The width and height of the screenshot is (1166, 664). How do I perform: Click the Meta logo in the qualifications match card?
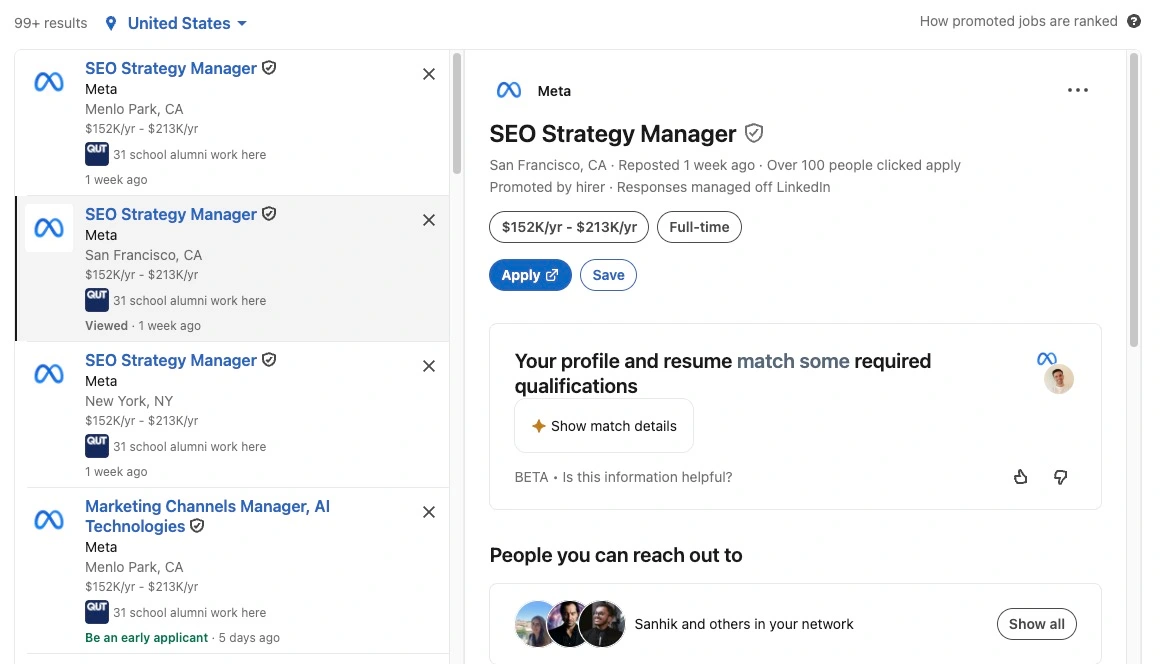click(1046, 357)
